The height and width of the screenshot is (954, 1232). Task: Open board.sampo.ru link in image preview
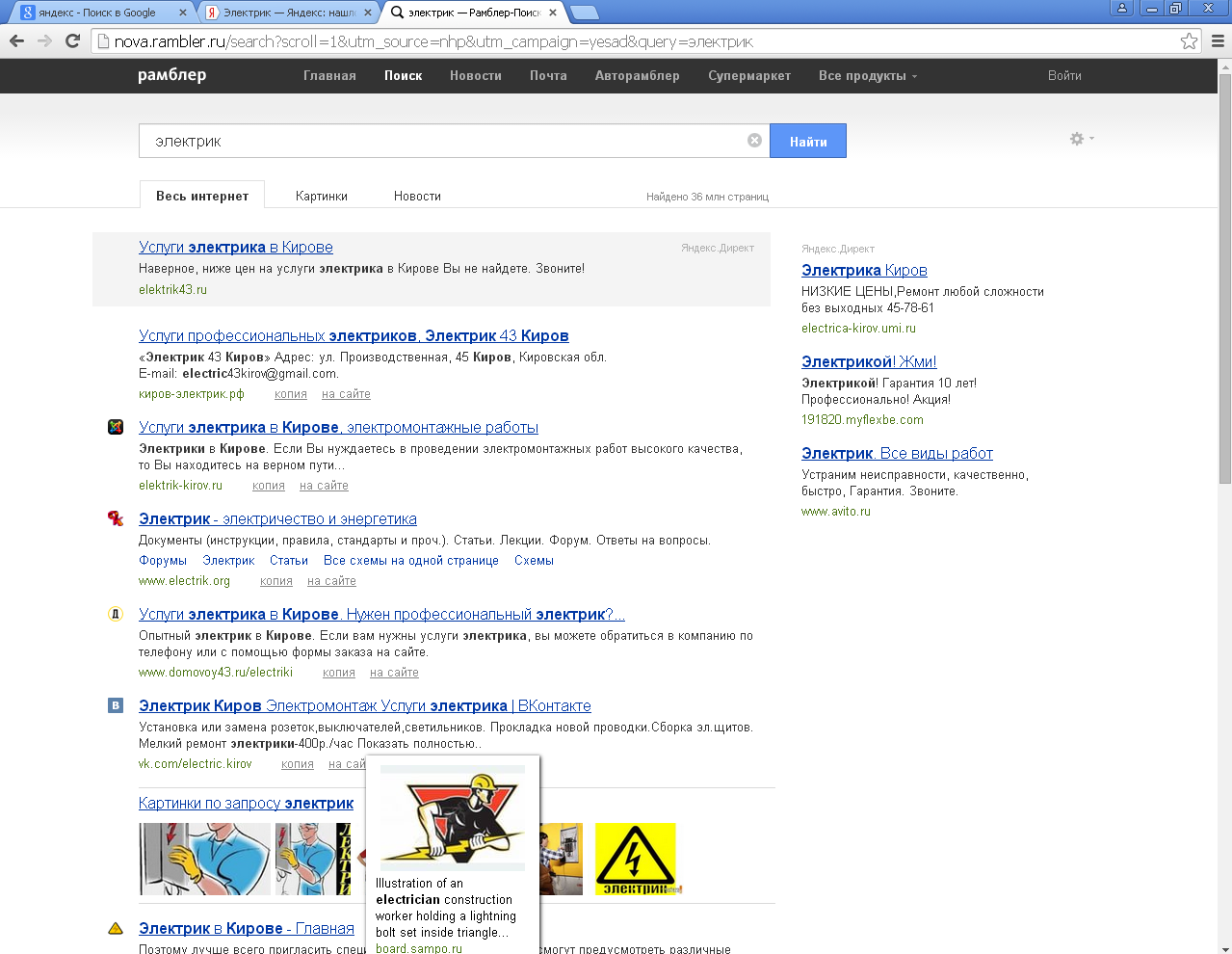pyautogui.click(x=419, y=948)
